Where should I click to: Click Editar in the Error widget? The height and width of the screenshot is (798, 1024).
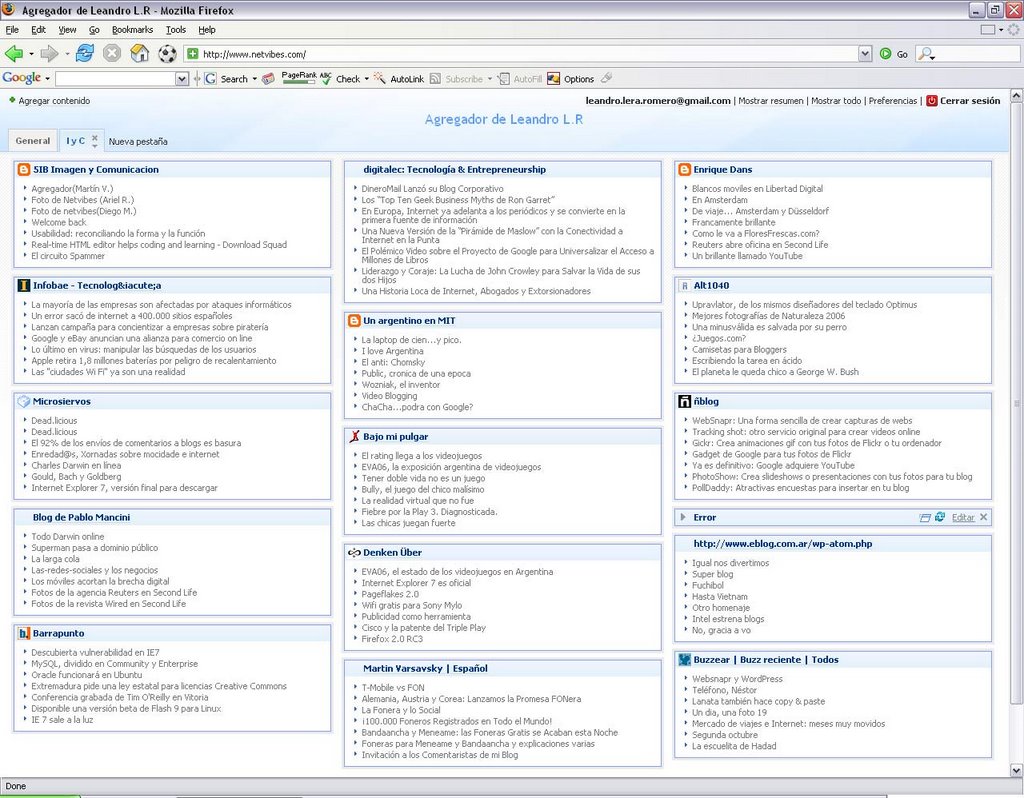[x=963, y=517]
